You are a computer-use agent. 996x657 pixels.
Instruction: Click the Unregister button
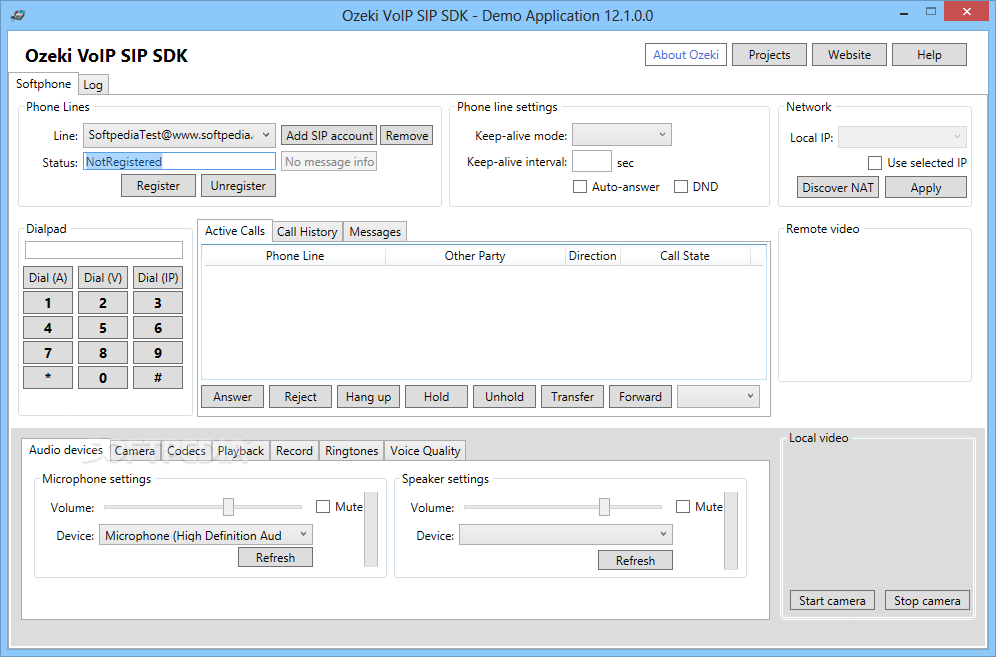pyautogui.click(x=238, y=186)
